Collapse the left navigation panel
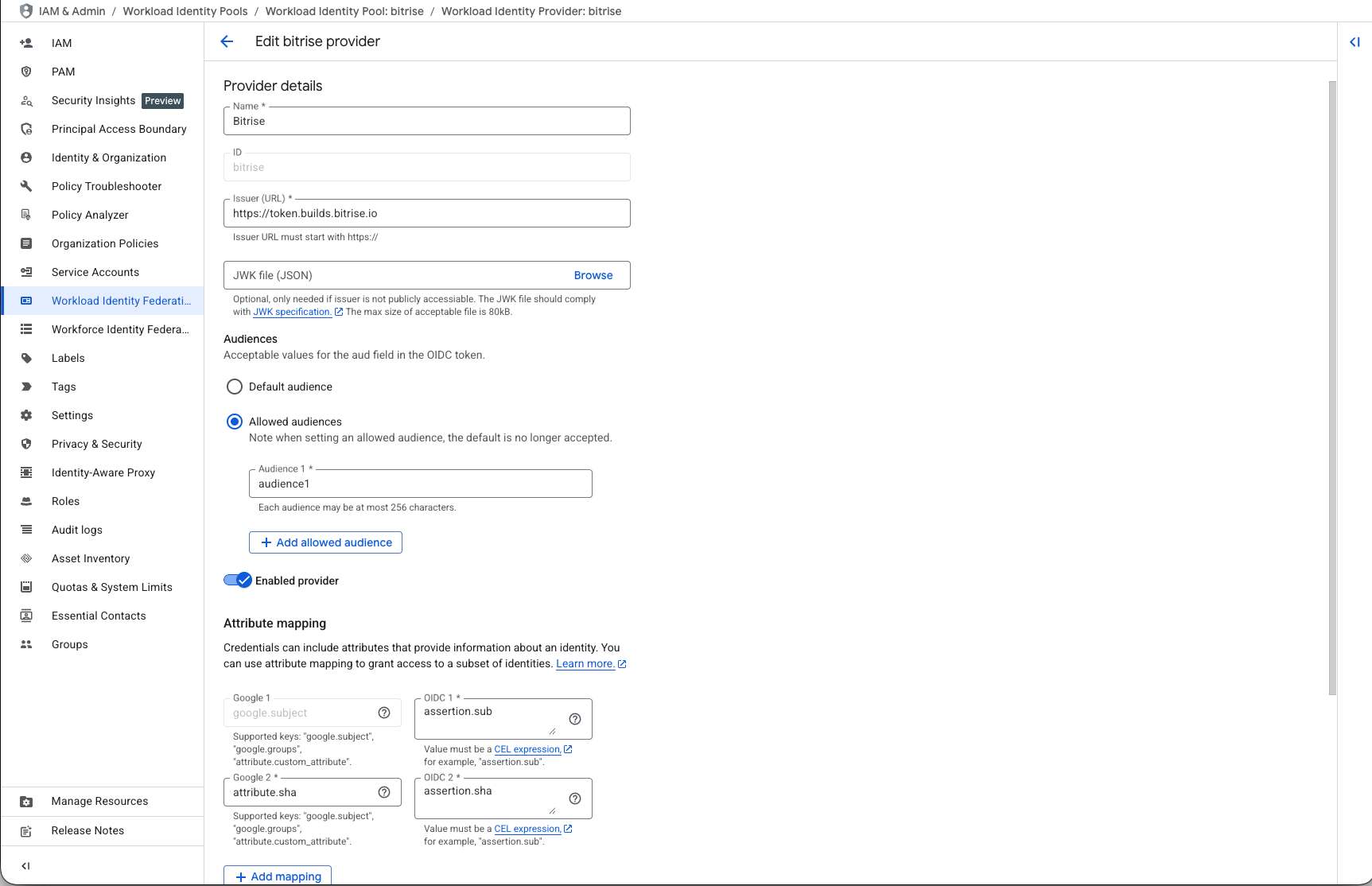The height and width of the screenshot is (886, 1372). click(x=25, y=865)
